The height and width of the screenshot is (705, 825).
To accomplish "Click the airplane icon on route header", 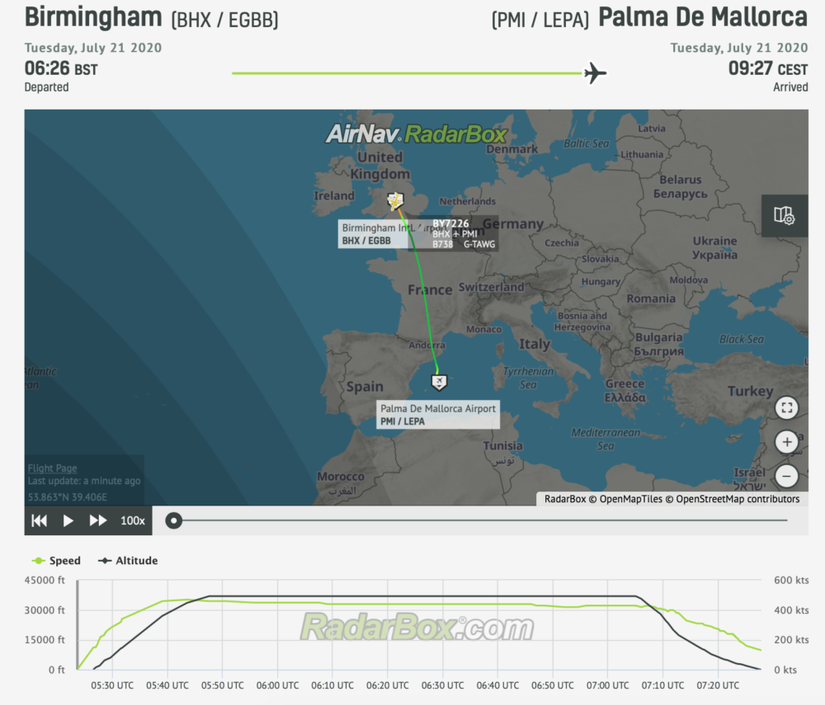I will (x=595, y=73).
